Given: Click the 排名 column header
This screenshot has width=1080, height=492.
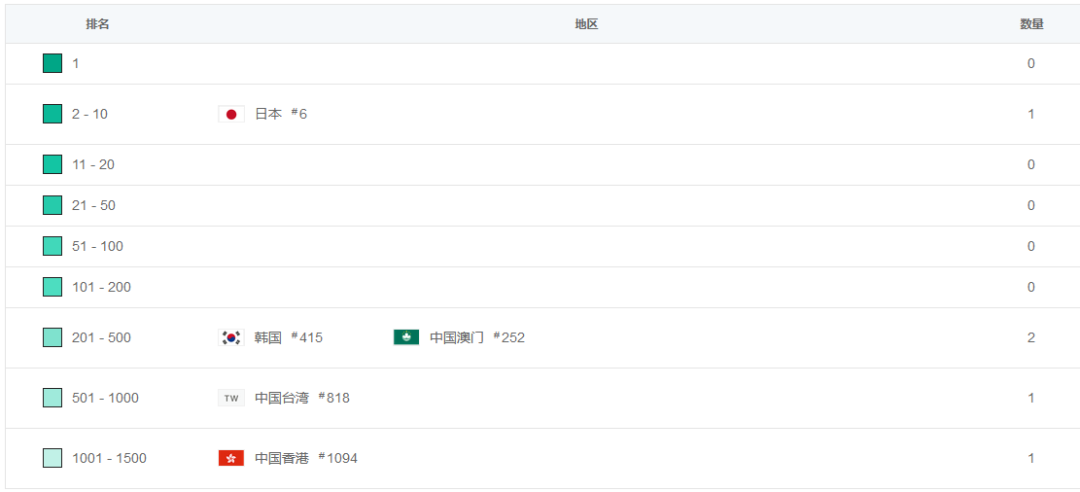Looking at the screenshot, I should (x=98, y=24).
